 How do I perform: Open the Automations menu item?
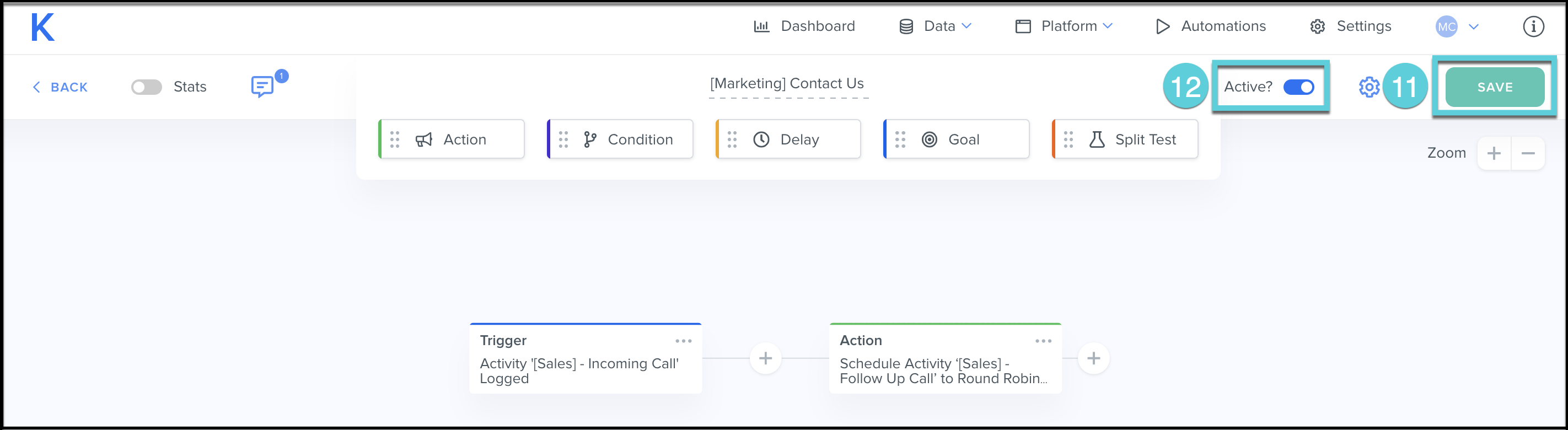[x=1211, y=26]
